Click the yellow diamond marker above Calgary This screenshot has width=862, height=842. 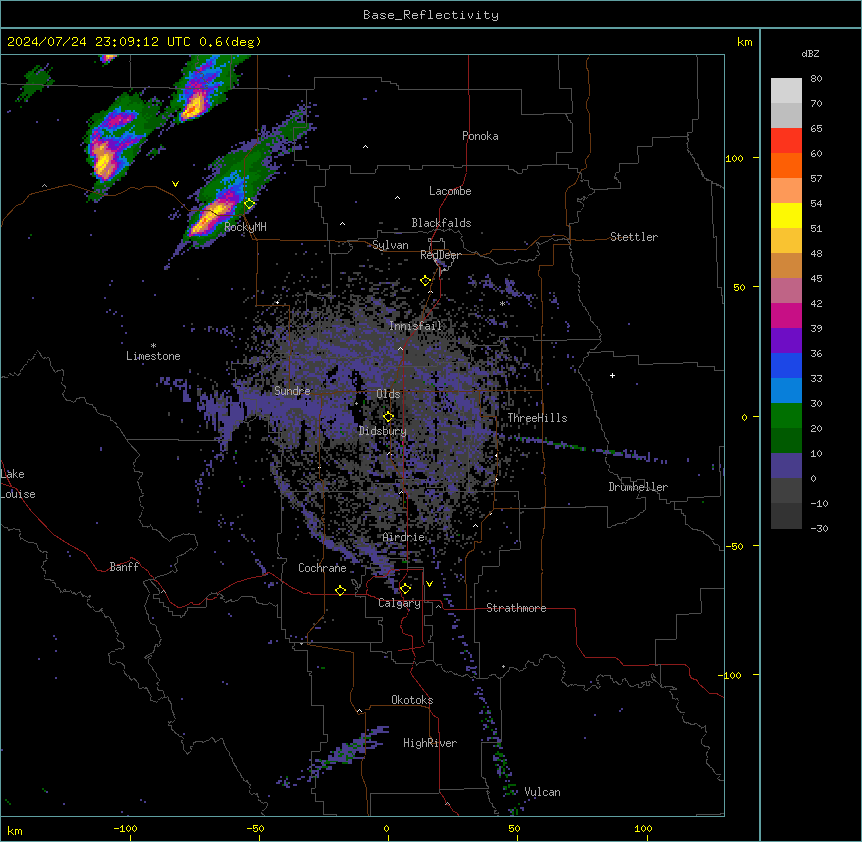pos(405,589)
